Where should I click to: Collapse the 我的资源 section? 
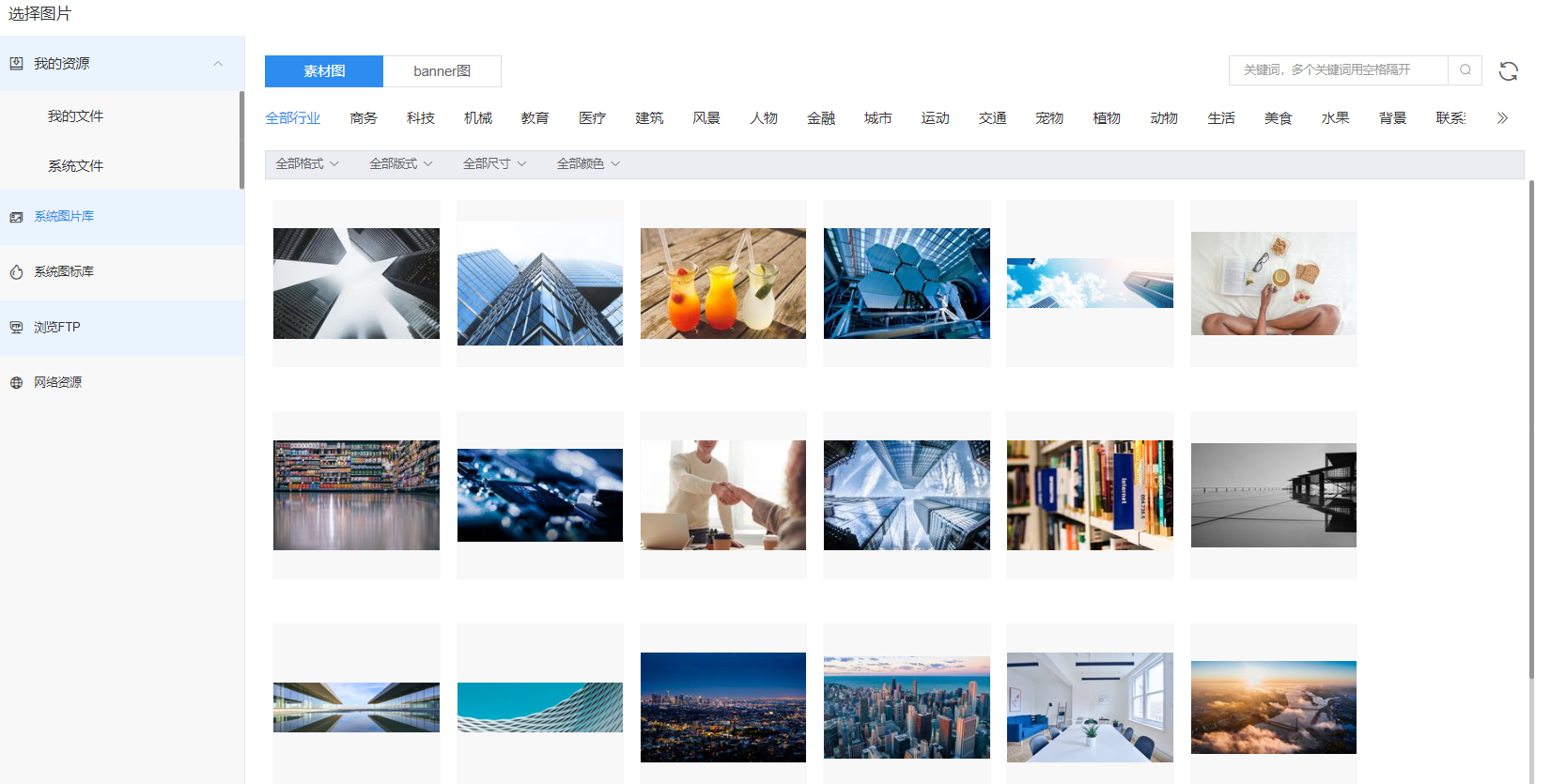[x=218, y=64]
